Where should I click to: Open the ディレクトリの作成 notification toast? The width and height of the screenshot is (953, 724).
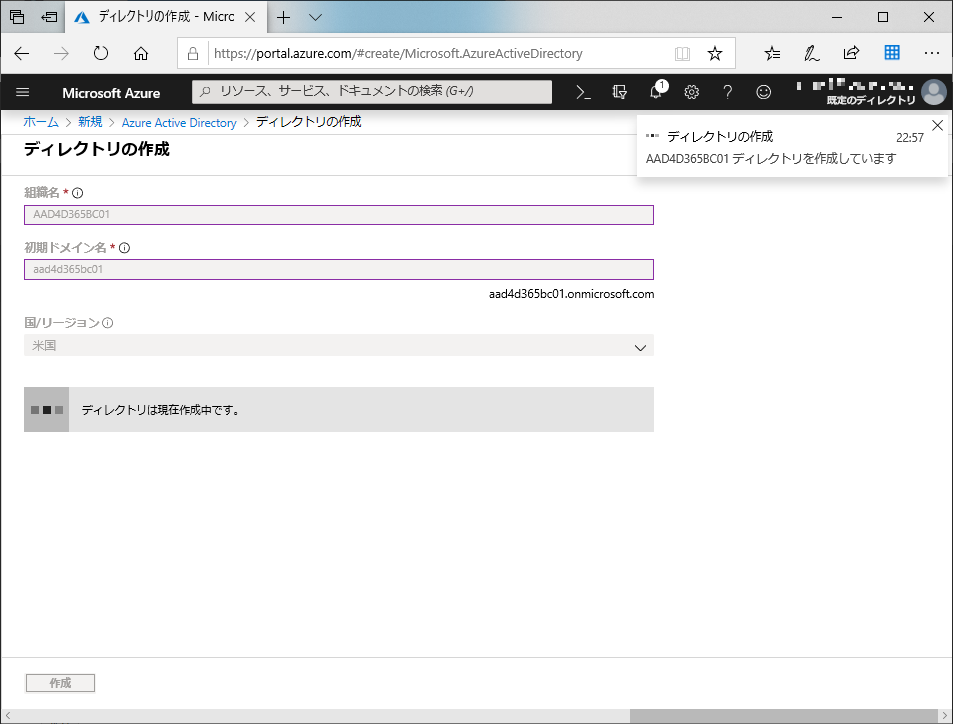[792, 147]
